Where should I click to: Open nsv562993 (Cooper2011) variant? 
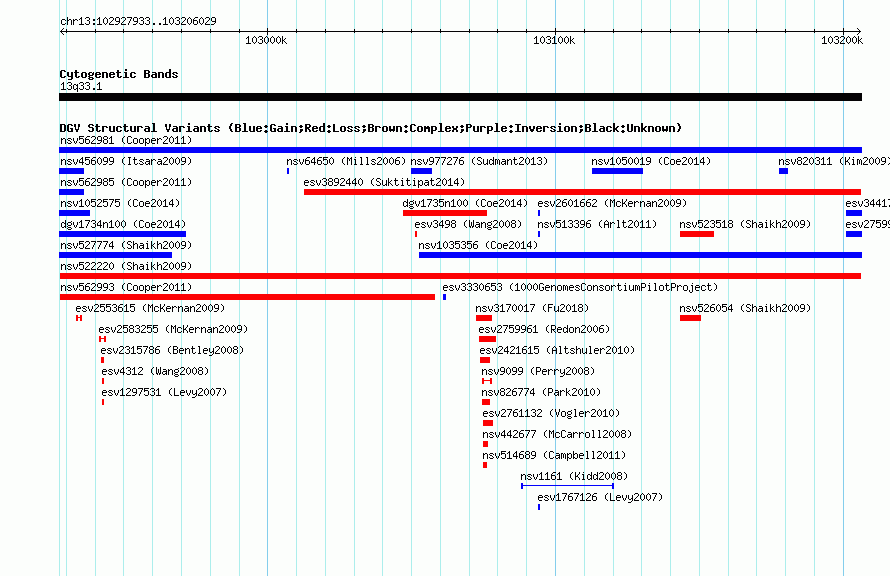pyautogui.click(x=126, y=287)
